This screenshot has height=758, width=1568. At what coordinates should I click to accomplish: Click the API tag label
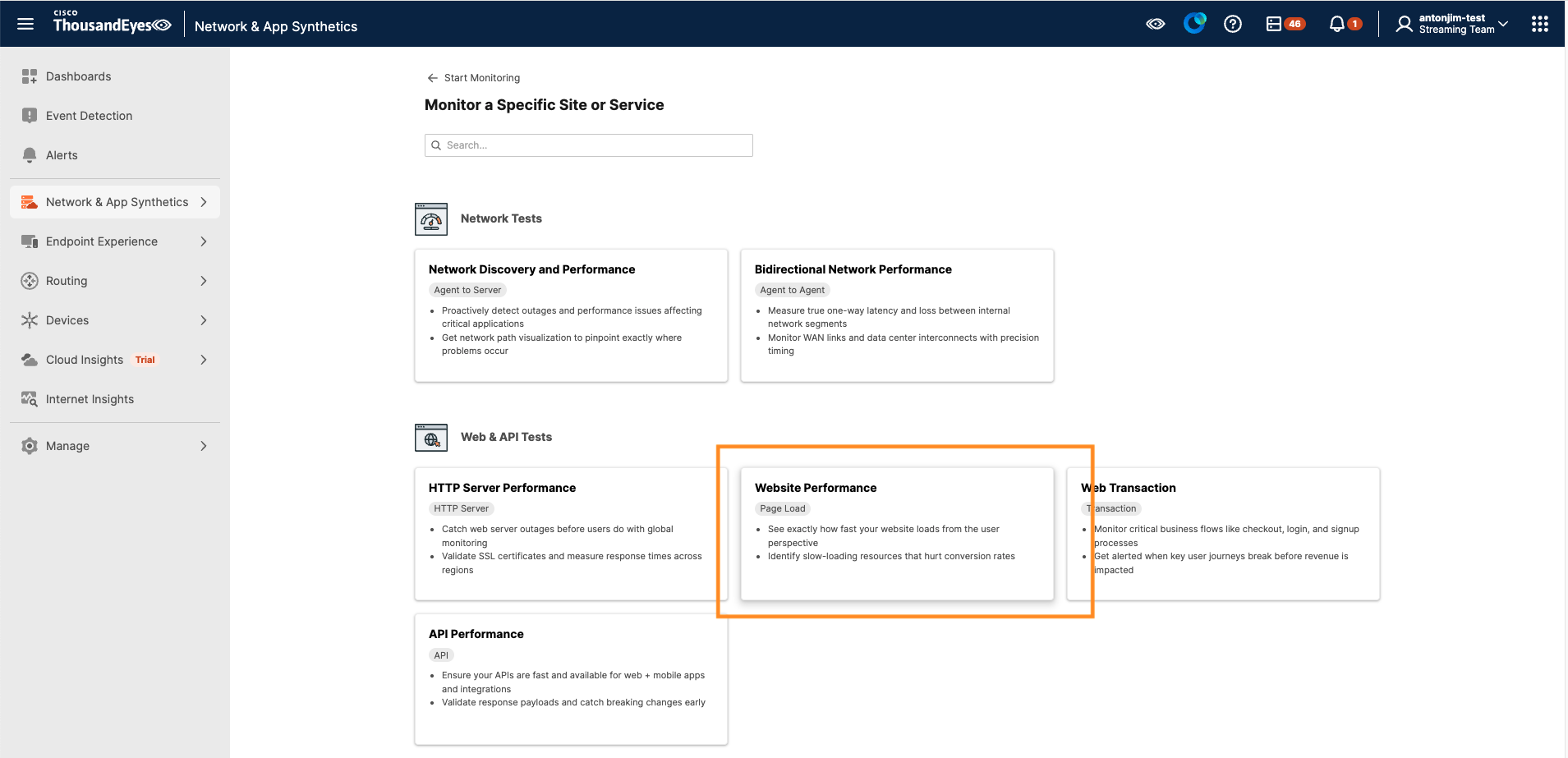click(x=441, y=655)
